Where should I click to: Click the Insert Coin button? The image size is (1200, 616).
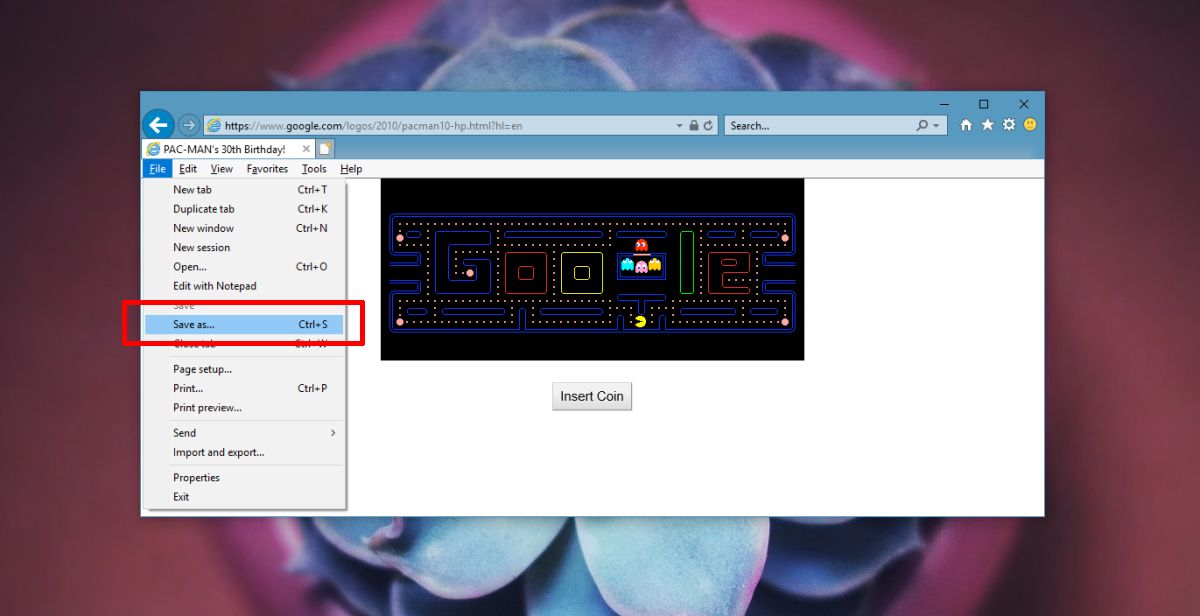[592, 396]
